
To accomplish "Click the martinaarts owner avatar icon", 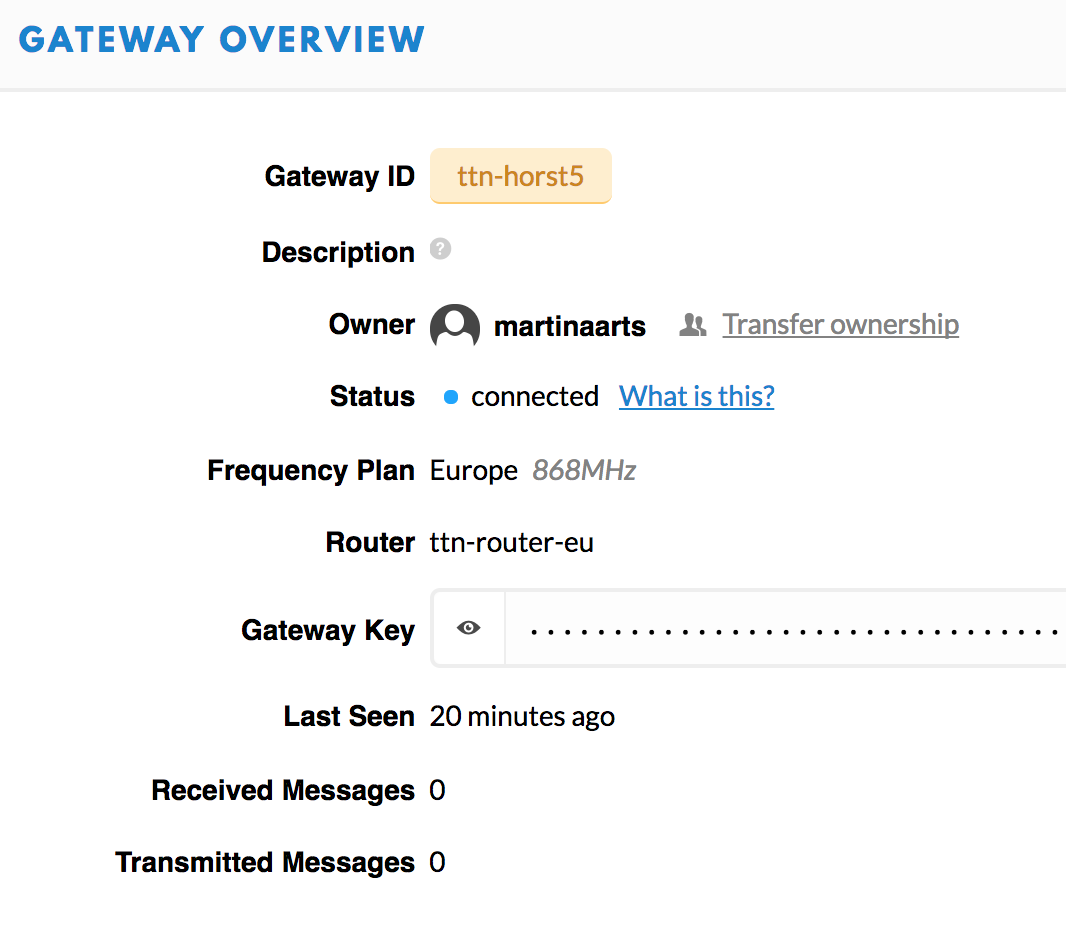I will 455,326.
